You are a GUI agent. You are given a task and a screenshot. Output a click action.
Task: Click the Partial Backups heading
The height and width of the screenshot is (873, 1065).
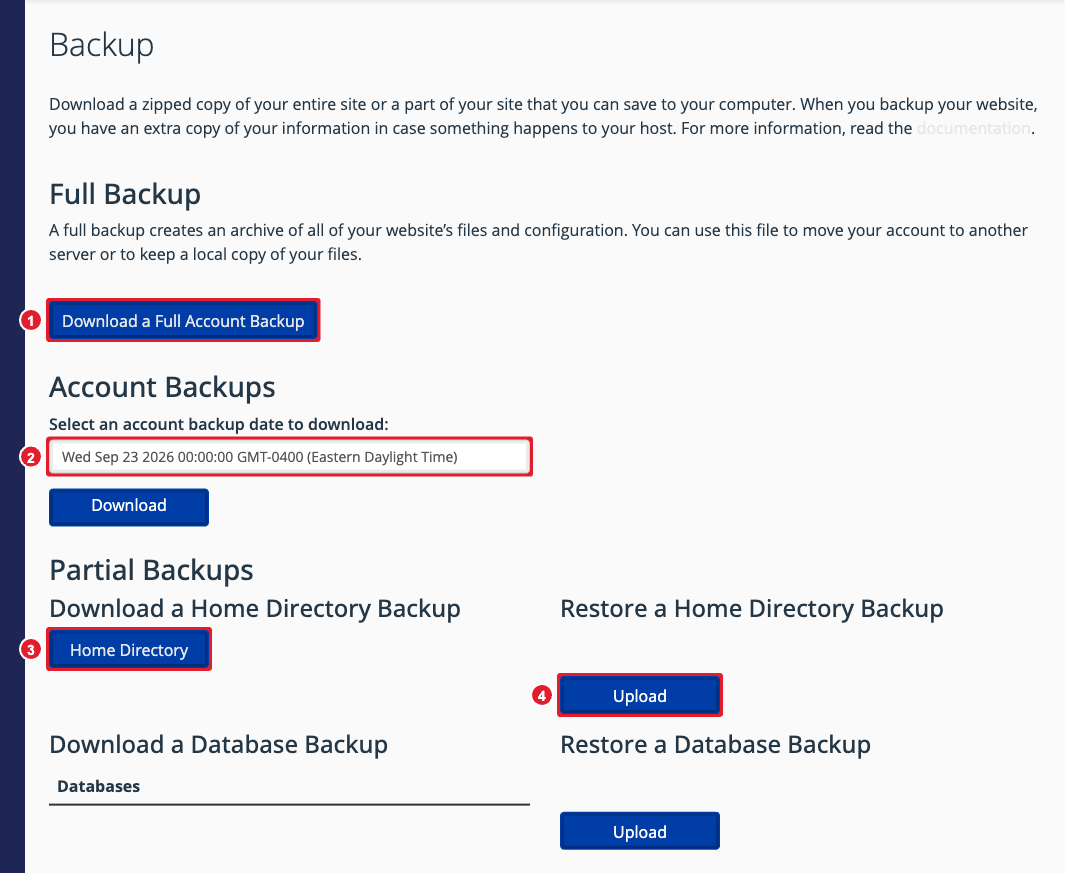[x=151, y=569]
